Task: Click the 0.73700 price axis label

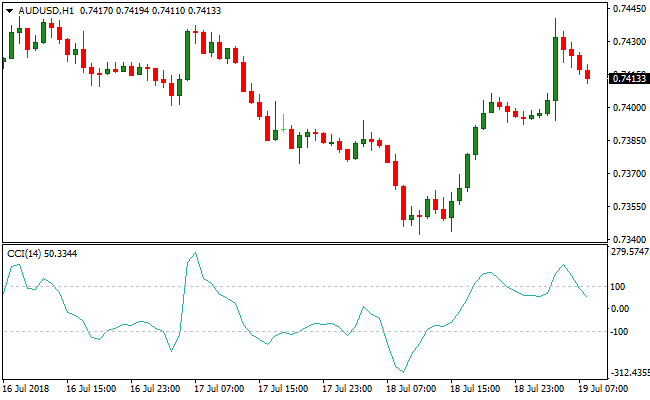Action: tap(629, 173)
